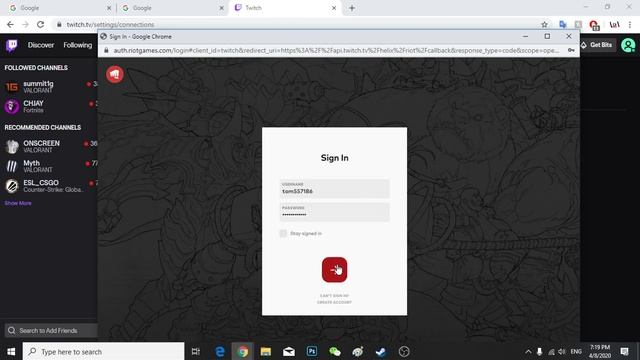Click the Google Translate extension icon

(x=563, y=24)
